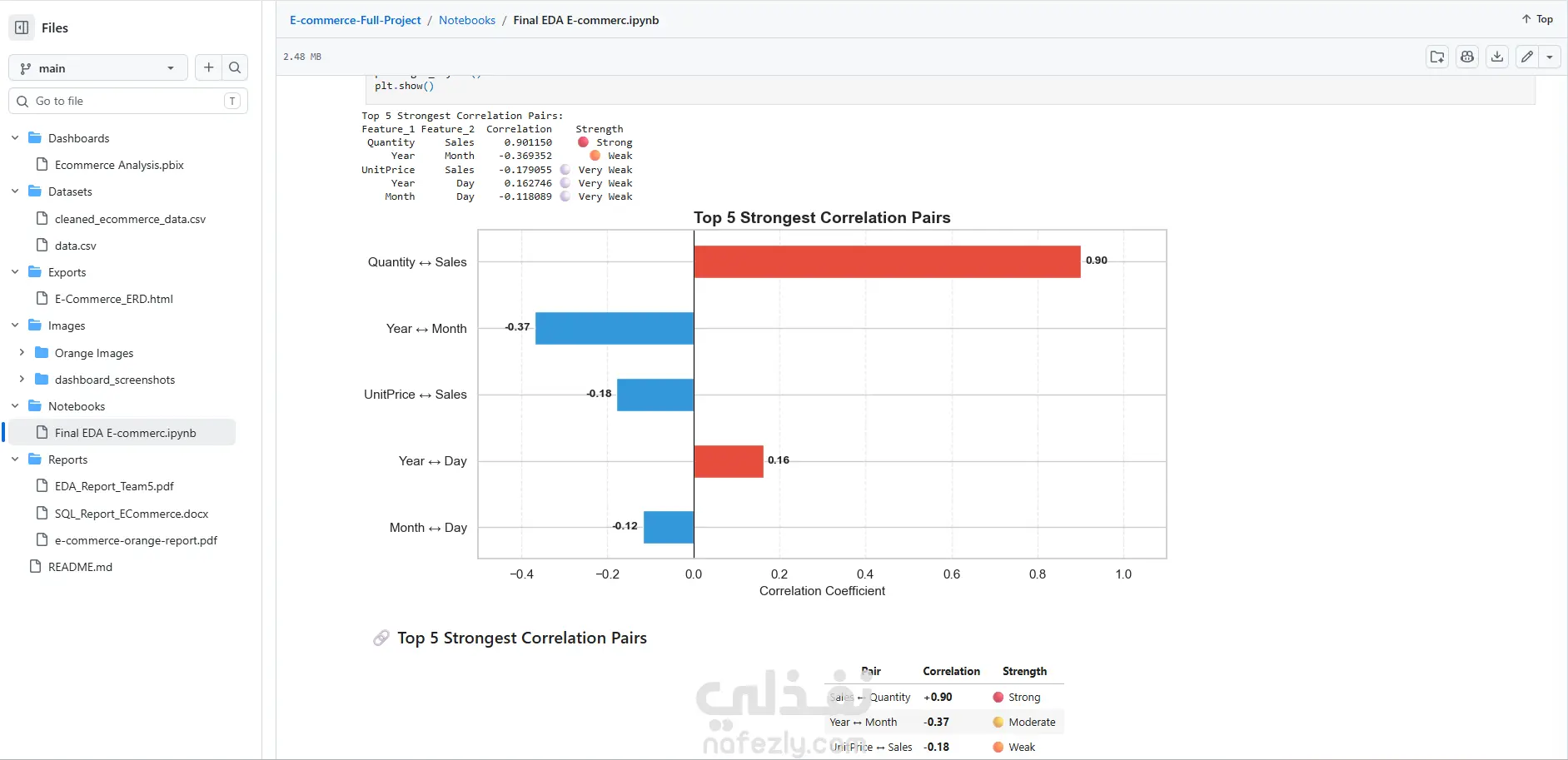Focus the Go to file input
The image size is (1568, 760).
tap(128, 101)
